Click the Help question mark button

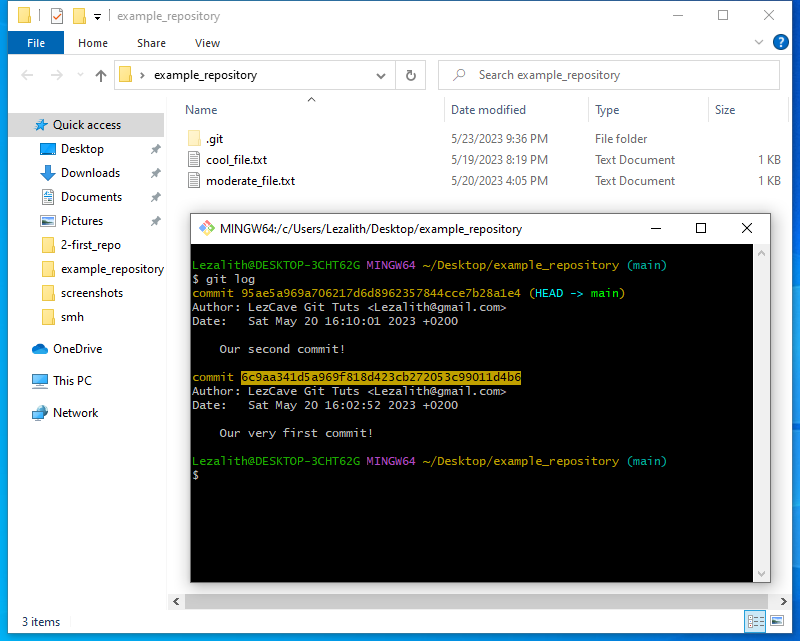point(781,42)
